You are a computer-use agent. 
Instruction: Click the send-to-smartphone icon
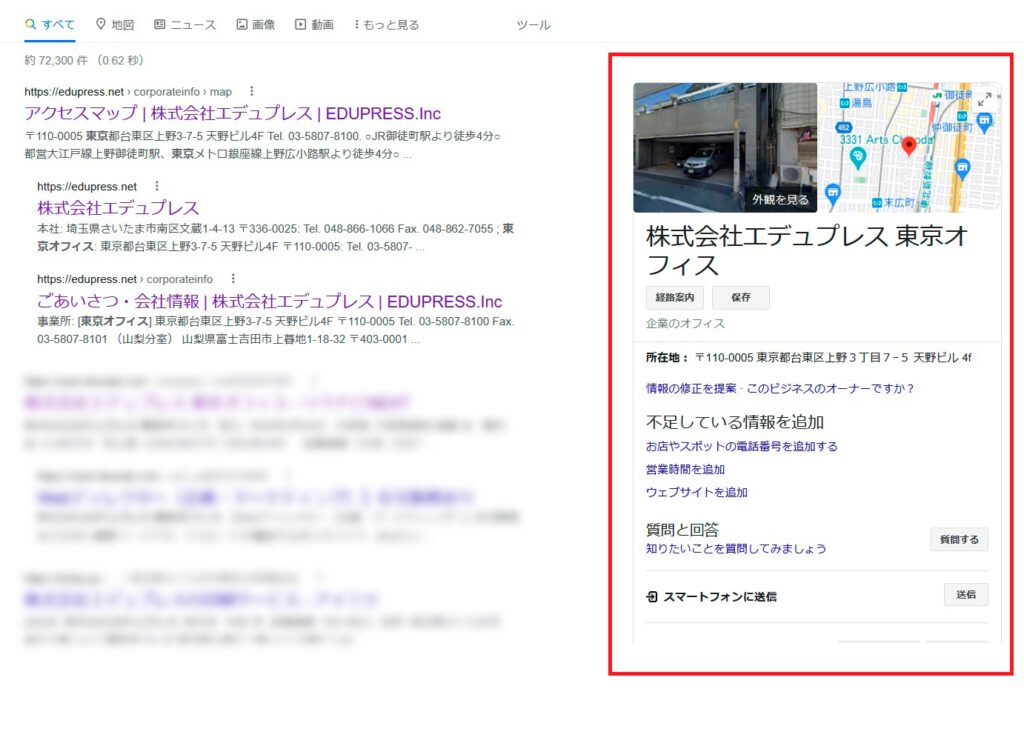(x=652, y=596)
